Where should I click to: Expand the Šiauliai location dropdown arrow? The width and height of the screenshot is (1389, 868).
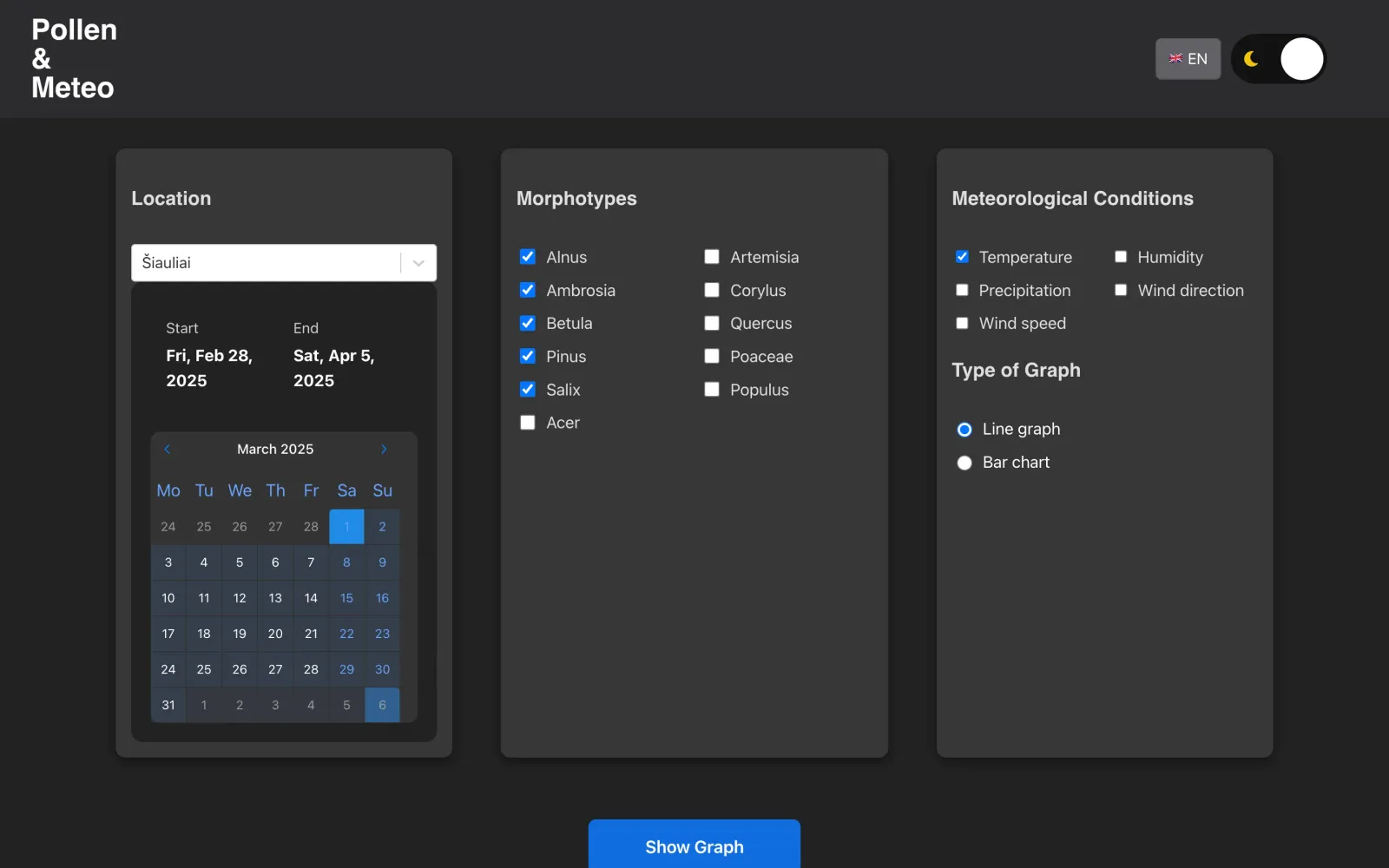418,263
